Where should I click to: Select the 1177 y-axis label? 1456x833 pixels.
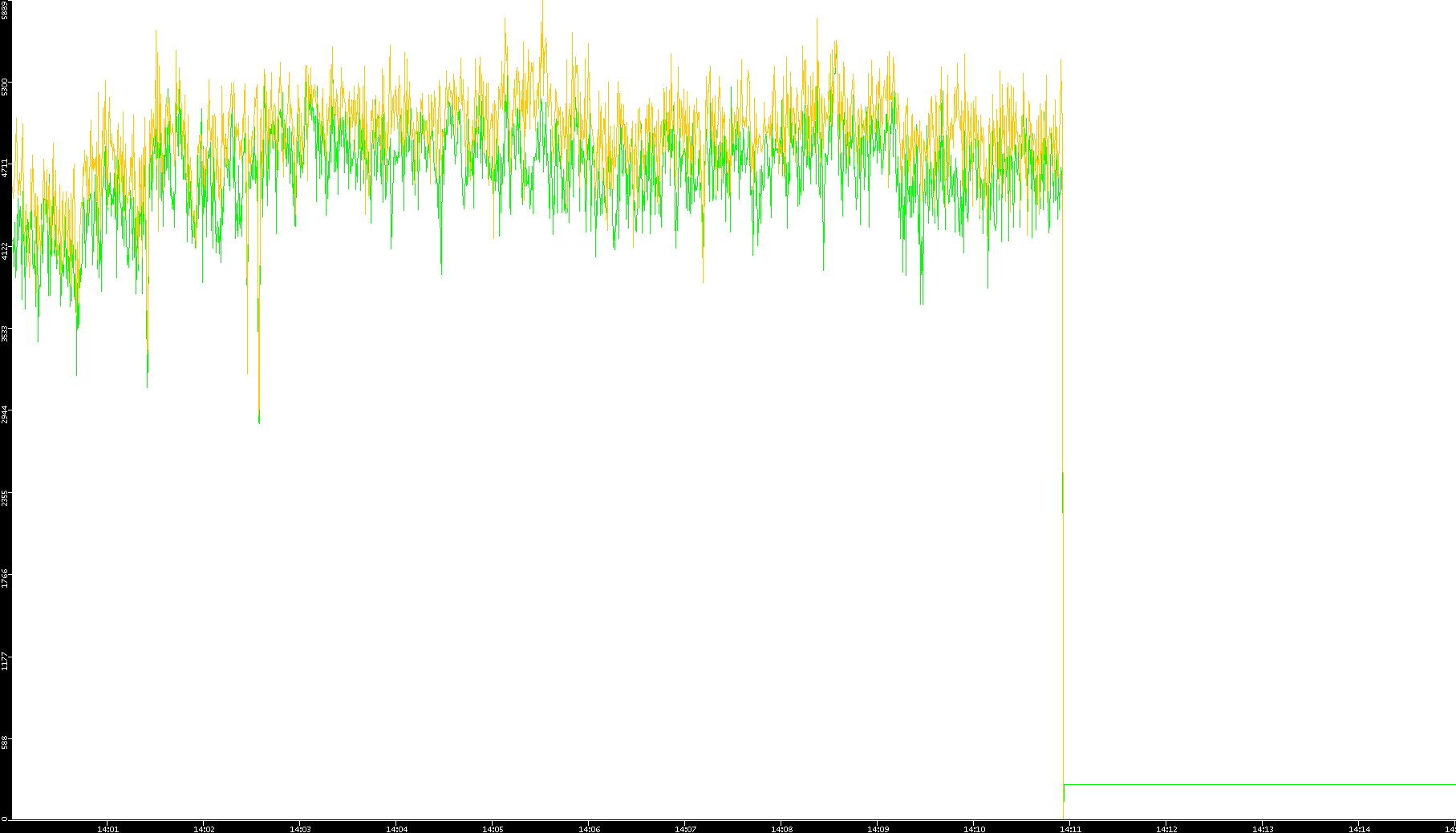coord(5,661)
